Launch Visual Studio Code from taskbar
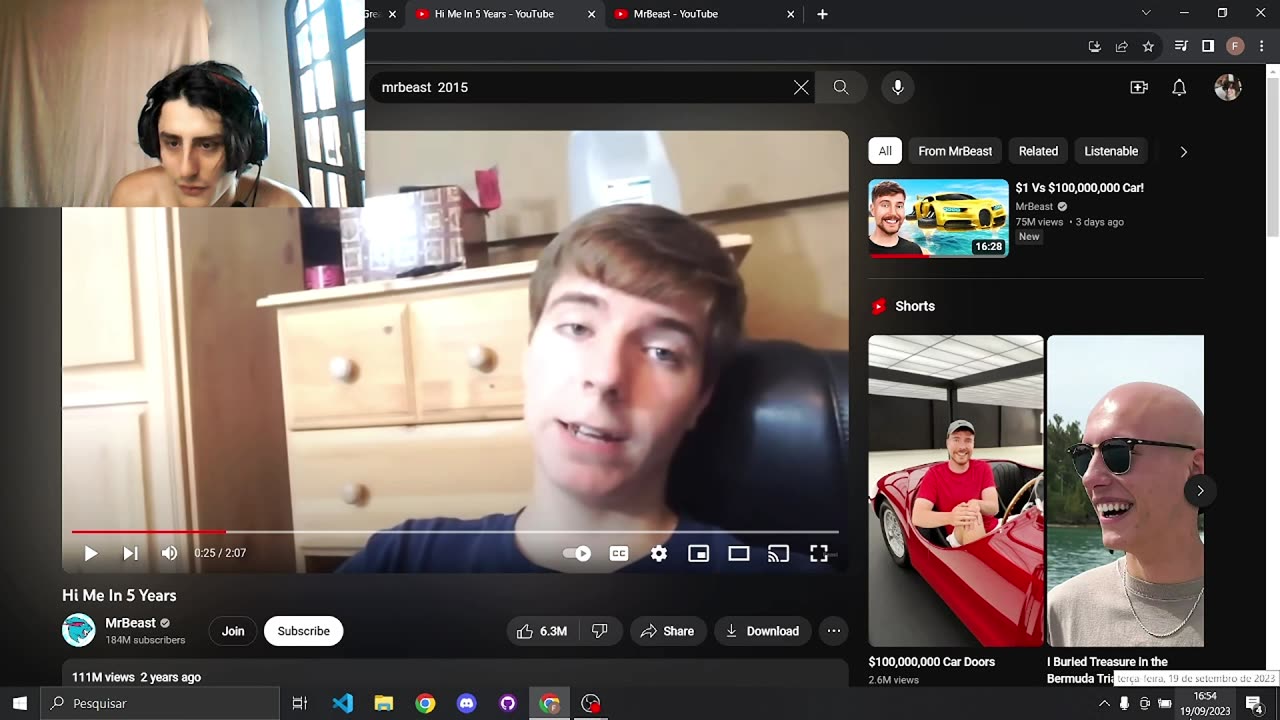The height and width of the screenshot is (720, 1280). coord(342,703)
